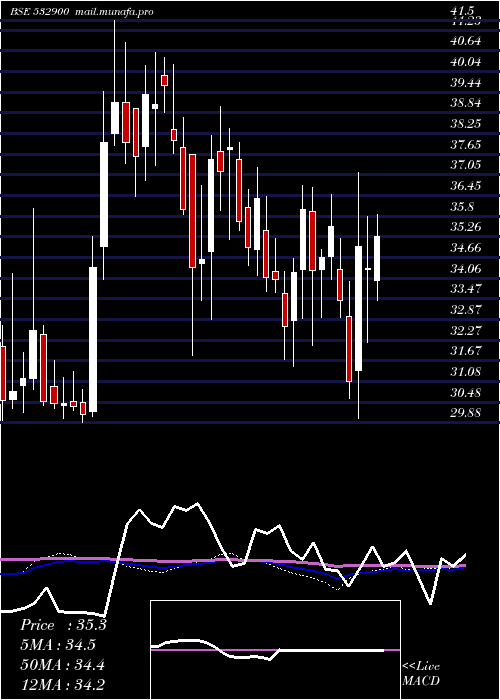Click the '50MA : 34.4' readout
Viewport: 500px width, 700px height.
[62, 665]
